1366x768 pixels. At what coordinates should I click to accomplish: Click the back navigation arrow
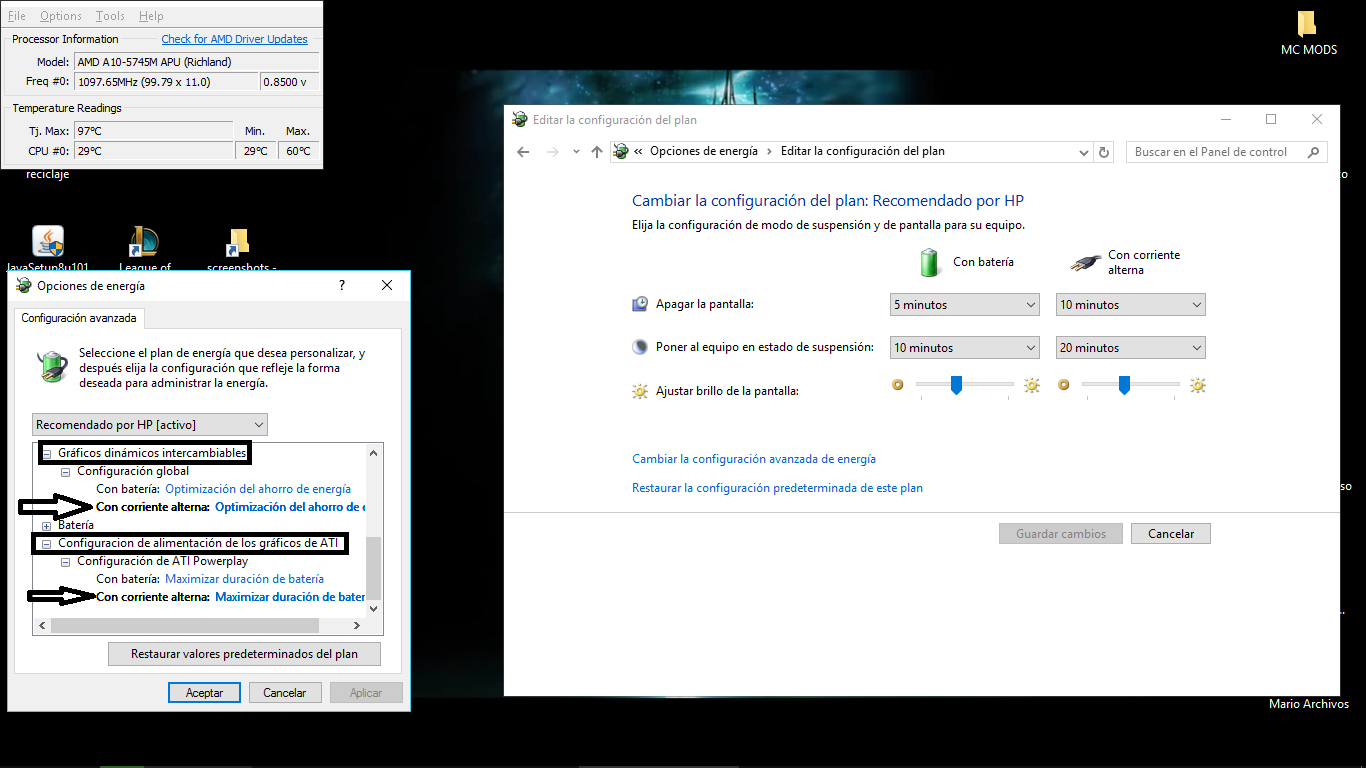point(521,152)
